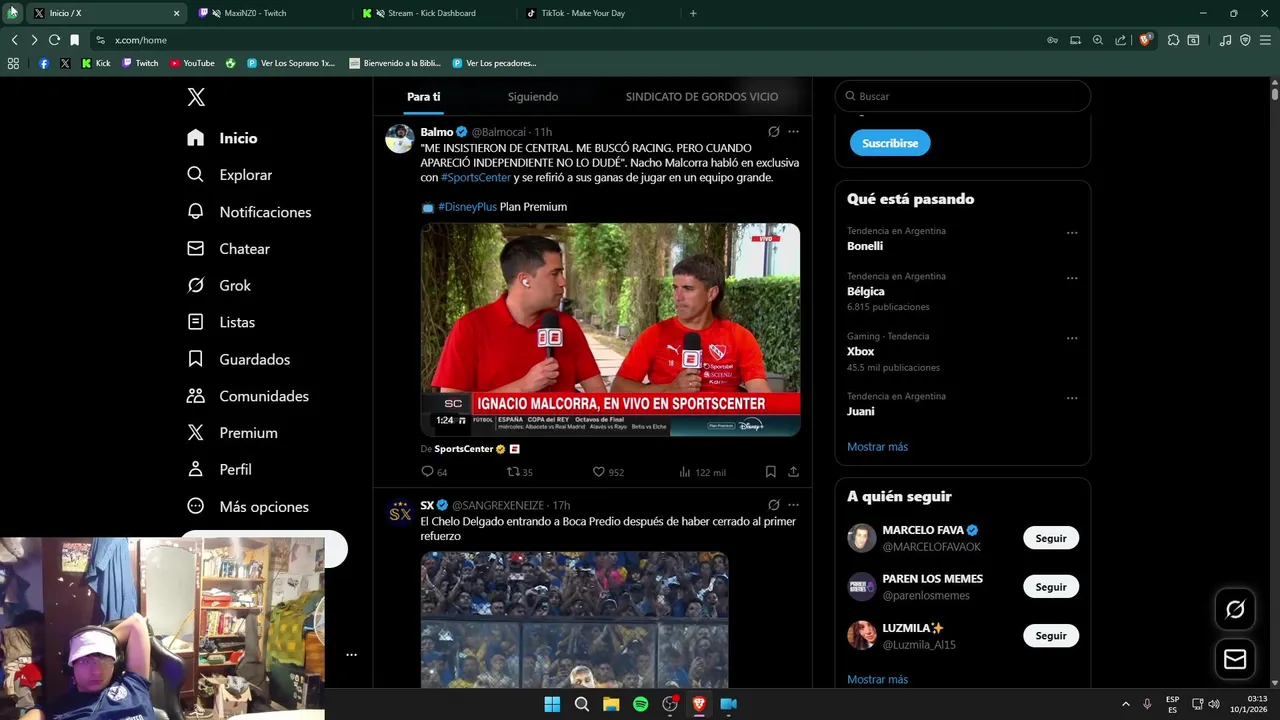This screenshot has height=720, width=1280.
Task: Open more options for Xbox trend
Action: tap(1072, 338)
